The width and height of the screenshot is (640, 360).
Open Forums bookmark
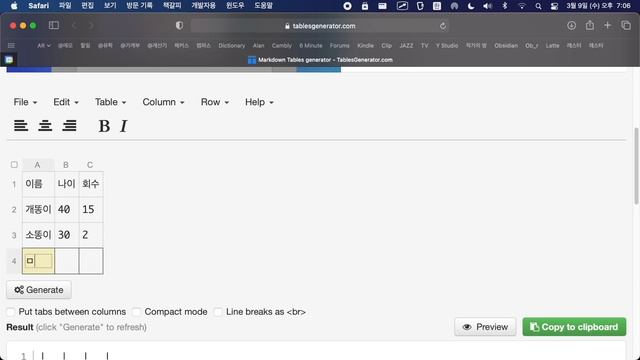tap(340, 45)
